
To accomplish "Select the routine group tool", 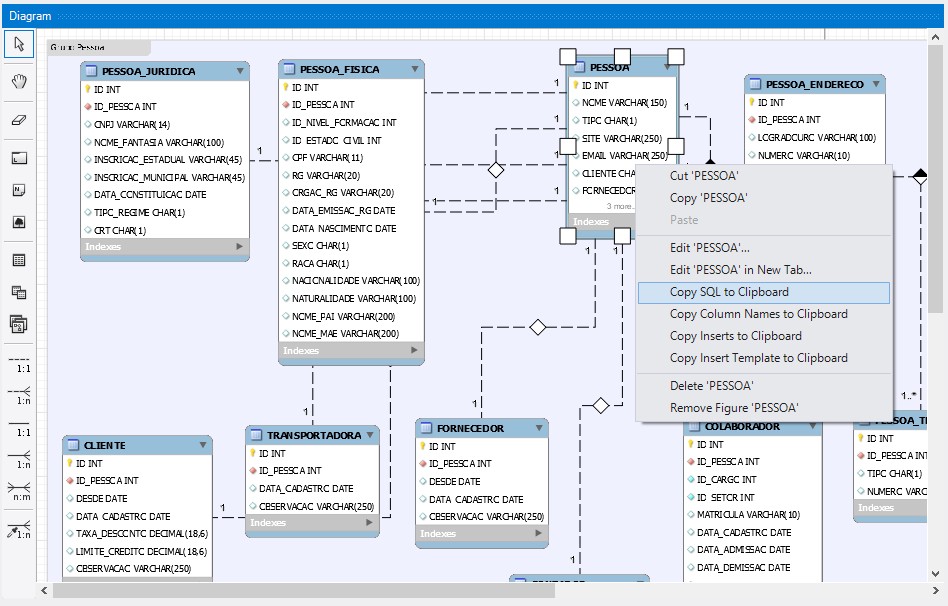I will pyautogui.click(x=19, y=324).
